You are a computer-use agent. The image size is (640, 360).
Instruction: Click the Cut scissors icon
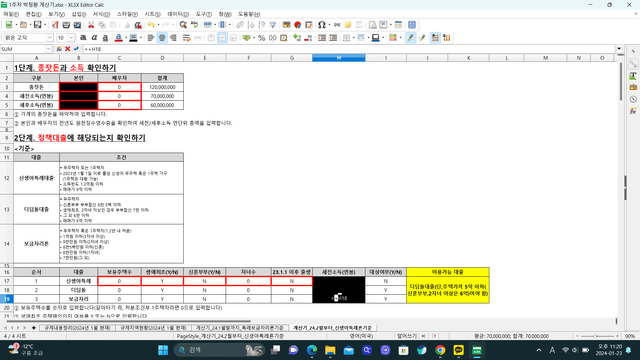coord(91,25)
